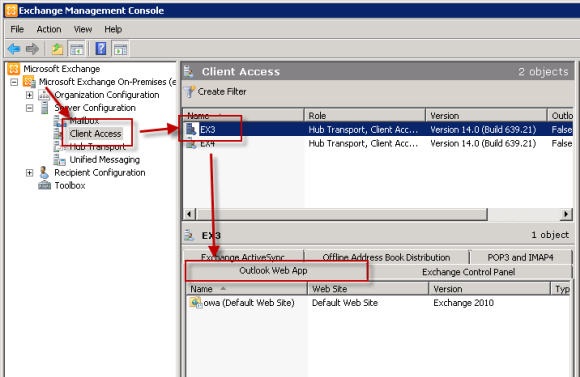
Task: Click the Organization Configuration icon
Action: [x=44, y=95]
